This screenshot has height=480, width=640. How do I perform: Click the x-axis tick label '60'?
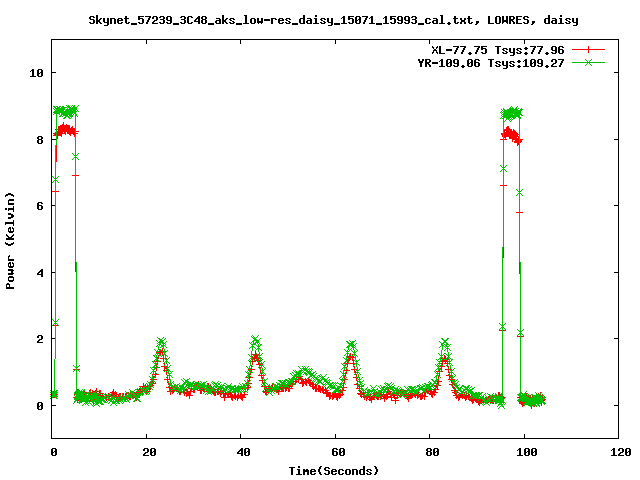tap(338, 452)
